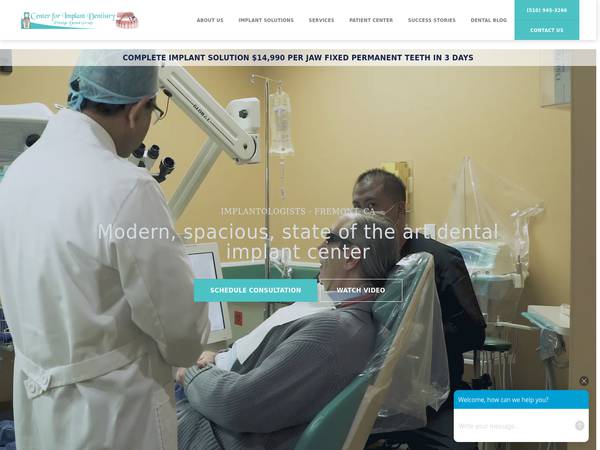Click the send message icon in chat
600x450 pixels.
click(x=579, y=426)
